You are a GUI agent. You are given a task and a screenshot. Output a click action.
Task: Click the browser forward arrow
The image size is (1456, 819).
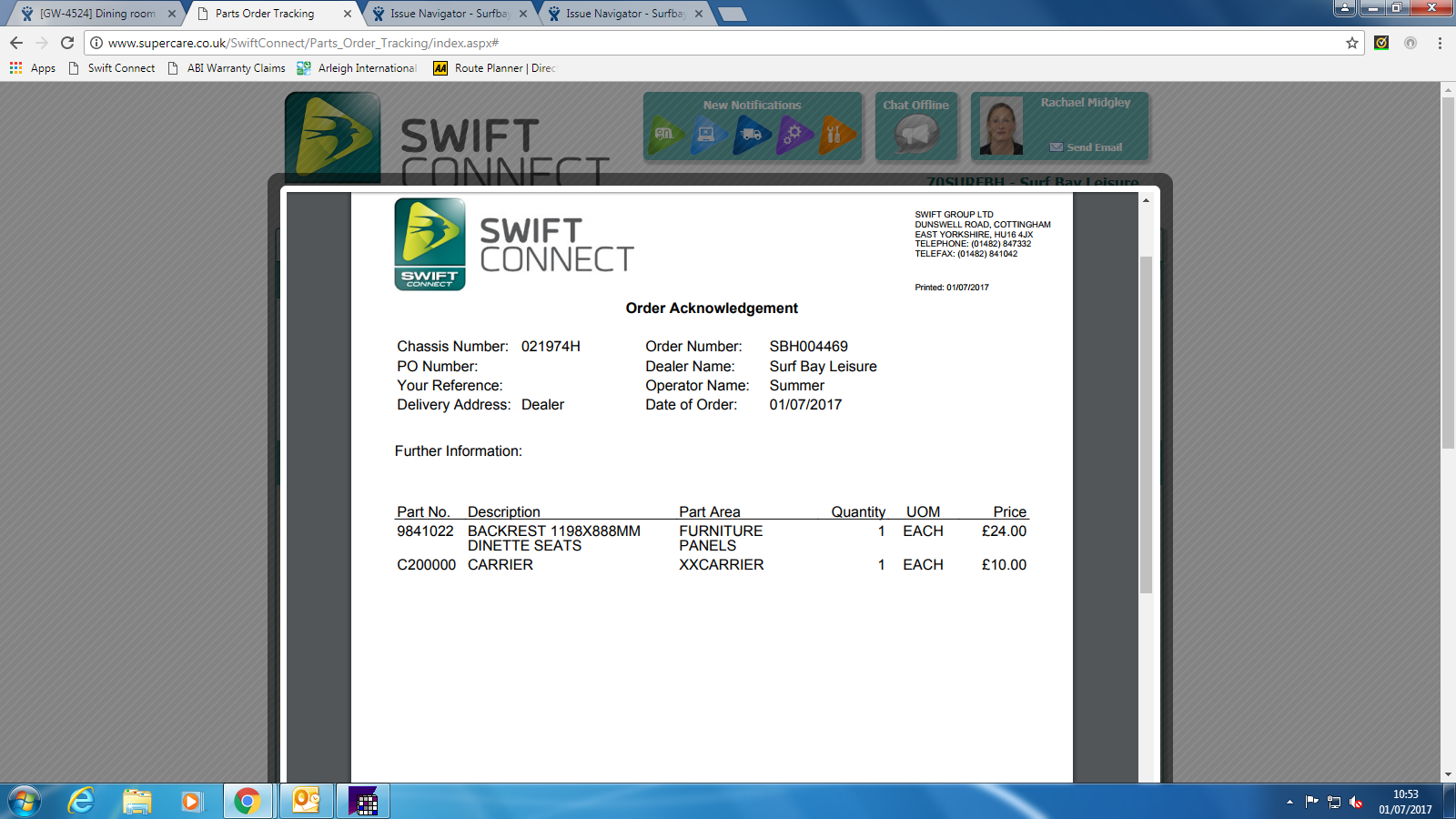(x=42, y=43)
